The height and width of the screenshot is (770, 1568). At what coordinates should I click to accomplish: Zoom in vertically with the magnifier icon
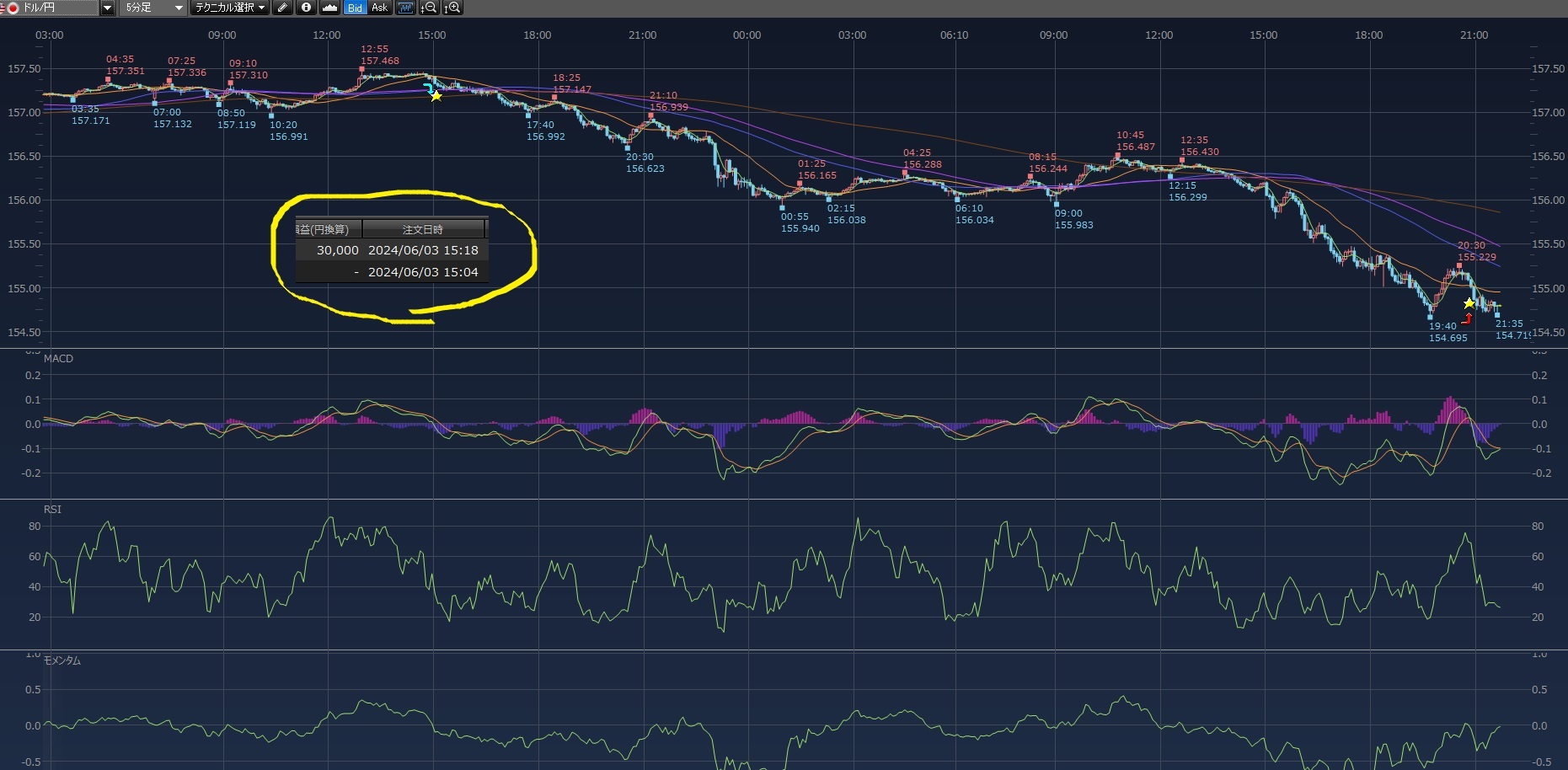[452, 8]
